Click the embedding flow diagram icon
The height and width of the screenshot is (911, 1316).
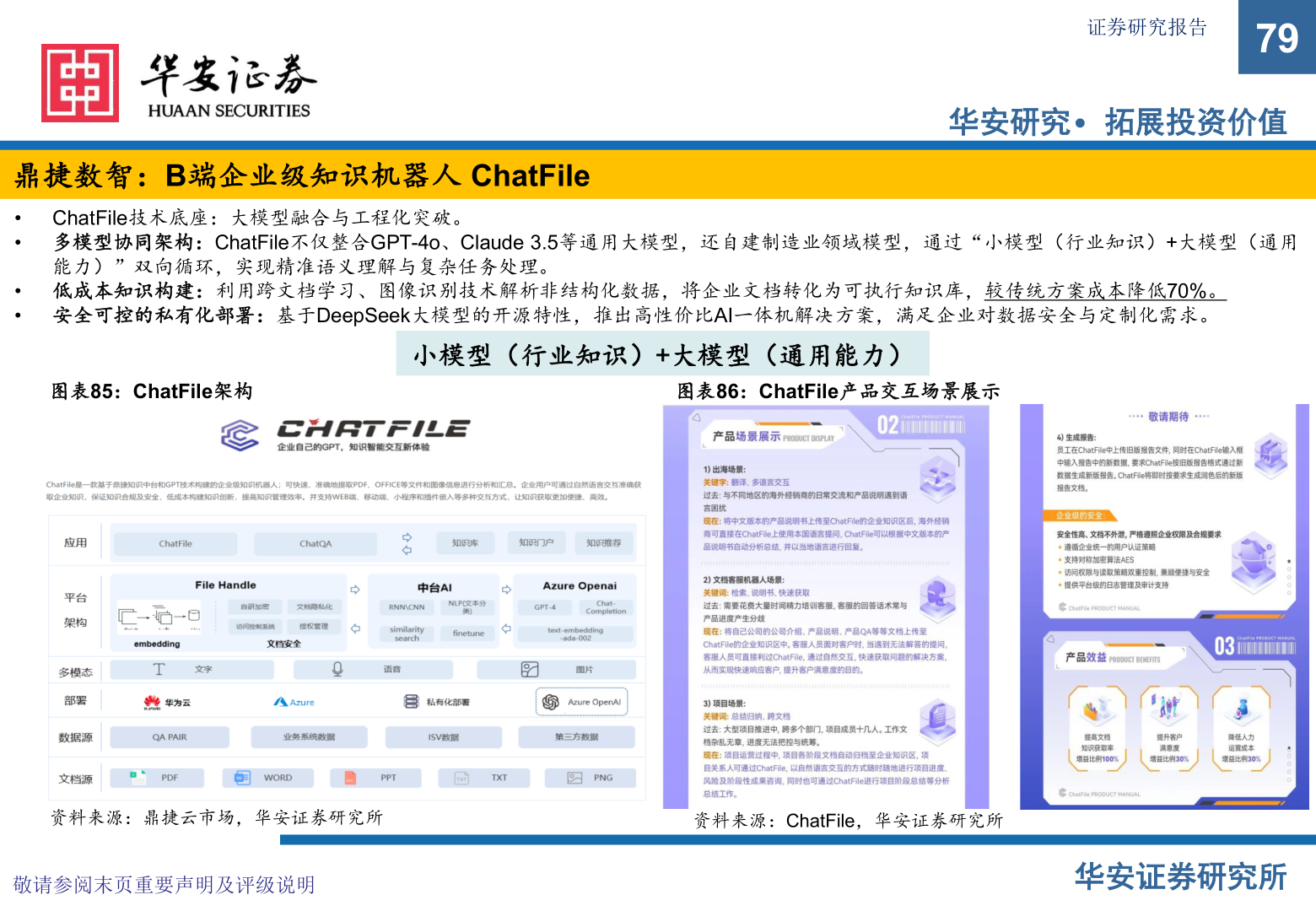[x=159, y=617]
